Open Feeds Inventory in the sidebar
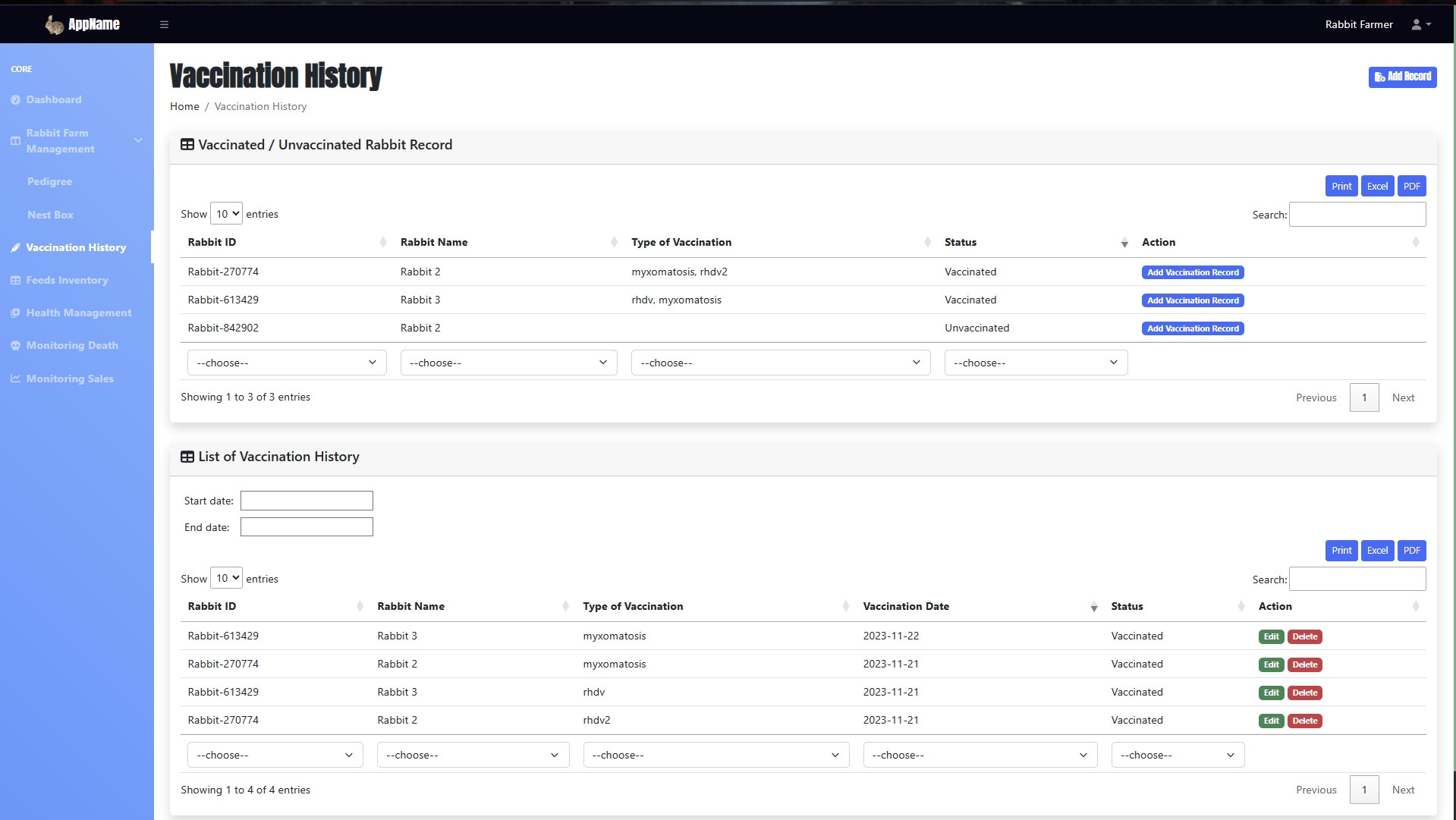The height and width of the screenshot is (820, 1456). (x=67, y=280)
